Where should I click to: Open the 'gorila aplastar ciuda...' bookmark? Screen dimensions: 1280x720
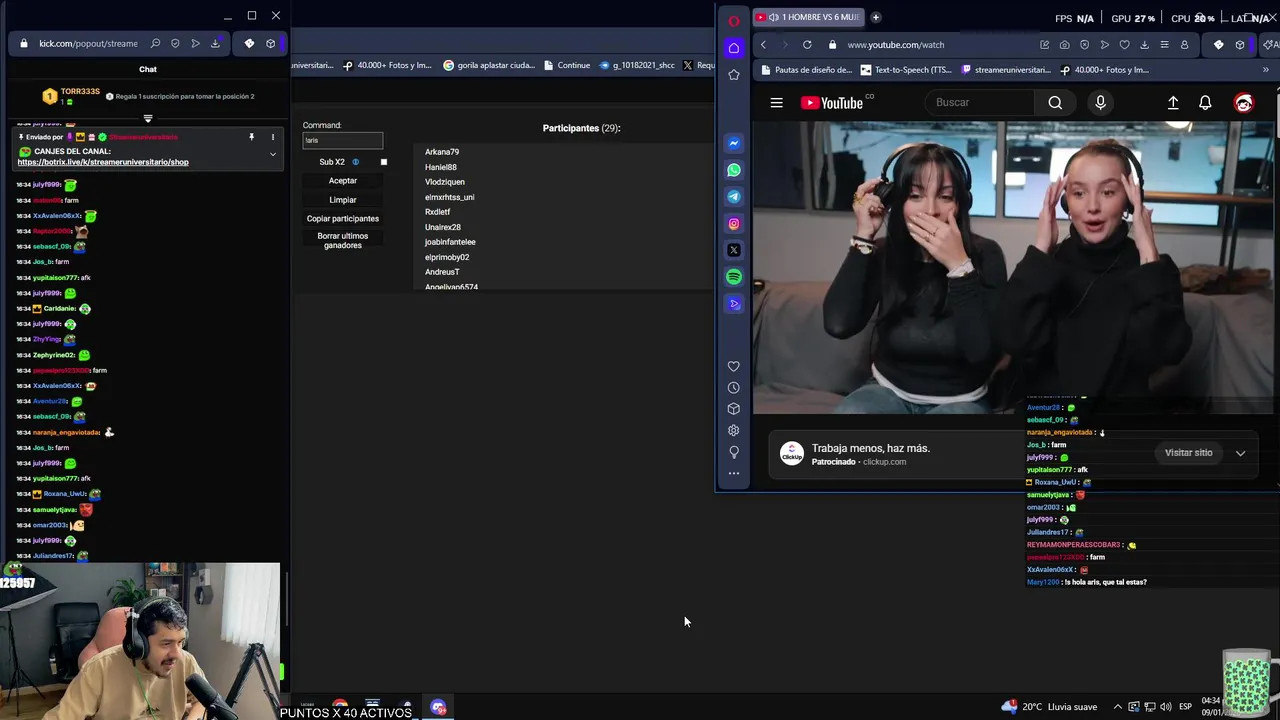pos(488,65)
